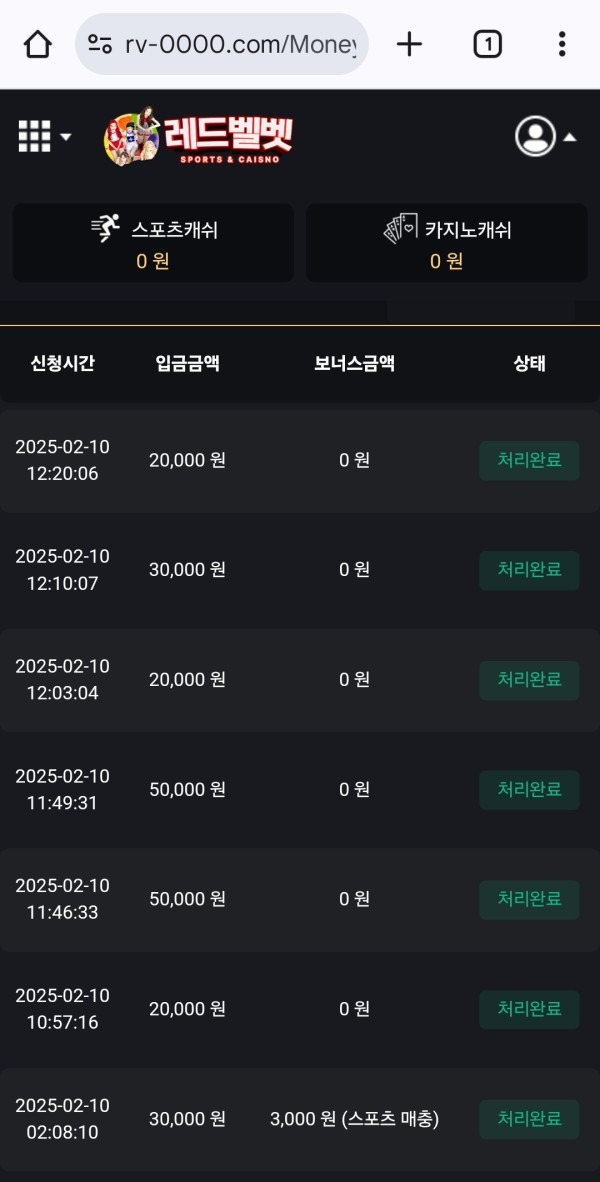The height and width of the screenshot is (1182, 600).
Task: Click the 상태 column header
Action: 529,363
